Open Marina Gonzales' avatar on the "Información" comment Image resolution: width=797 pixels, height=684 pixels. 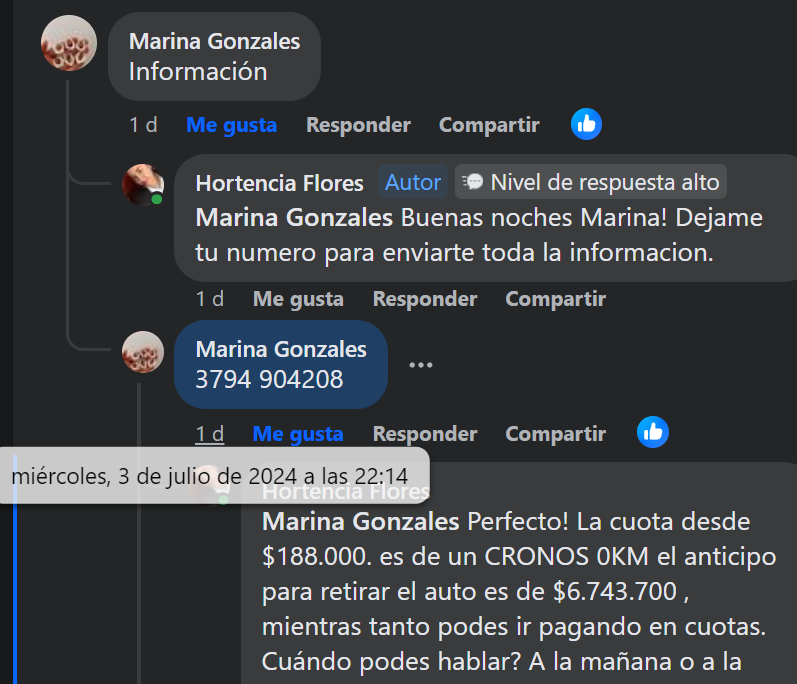click(69, 44)
